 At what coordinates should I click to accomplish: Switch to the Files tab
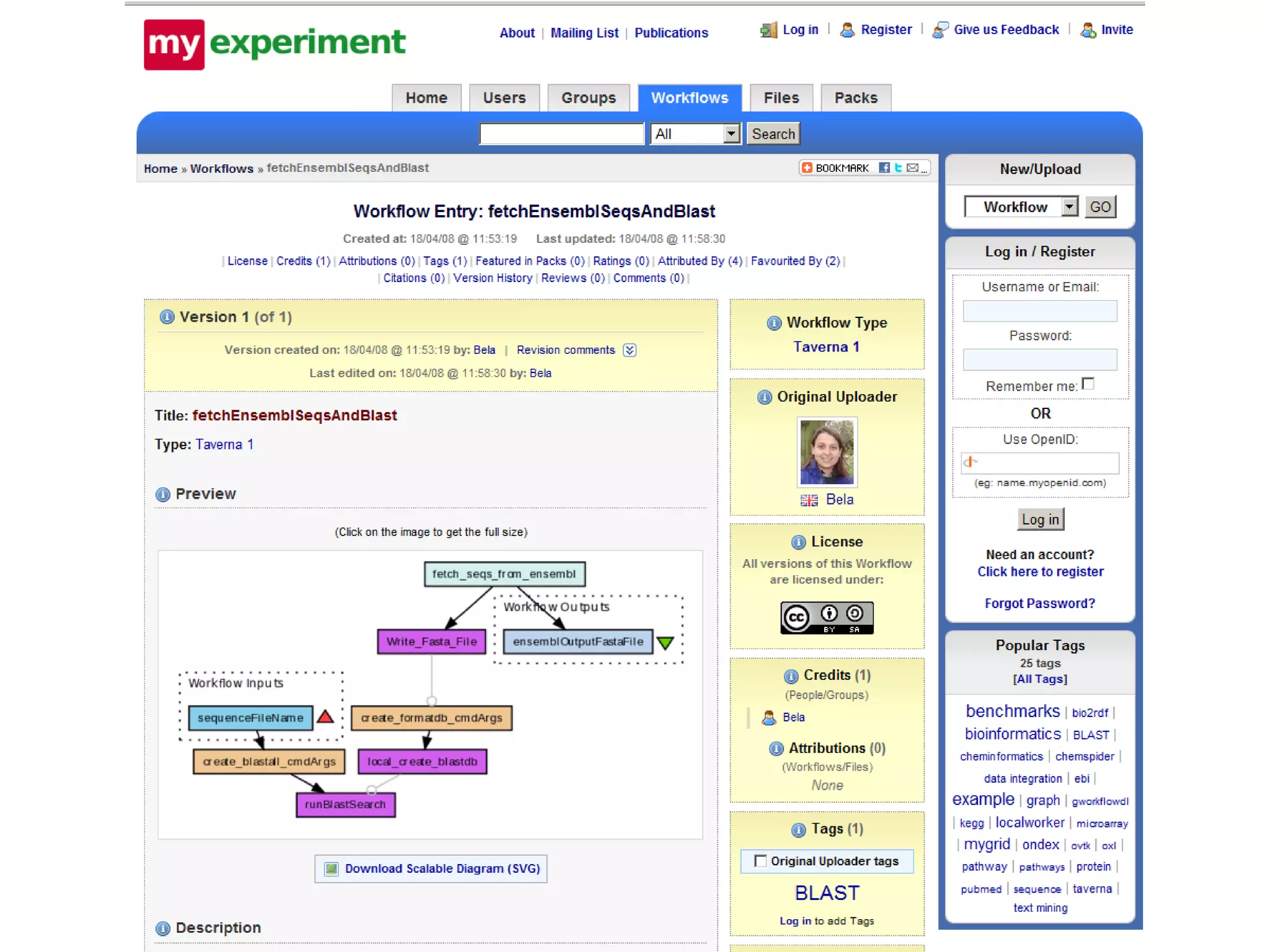781,98
